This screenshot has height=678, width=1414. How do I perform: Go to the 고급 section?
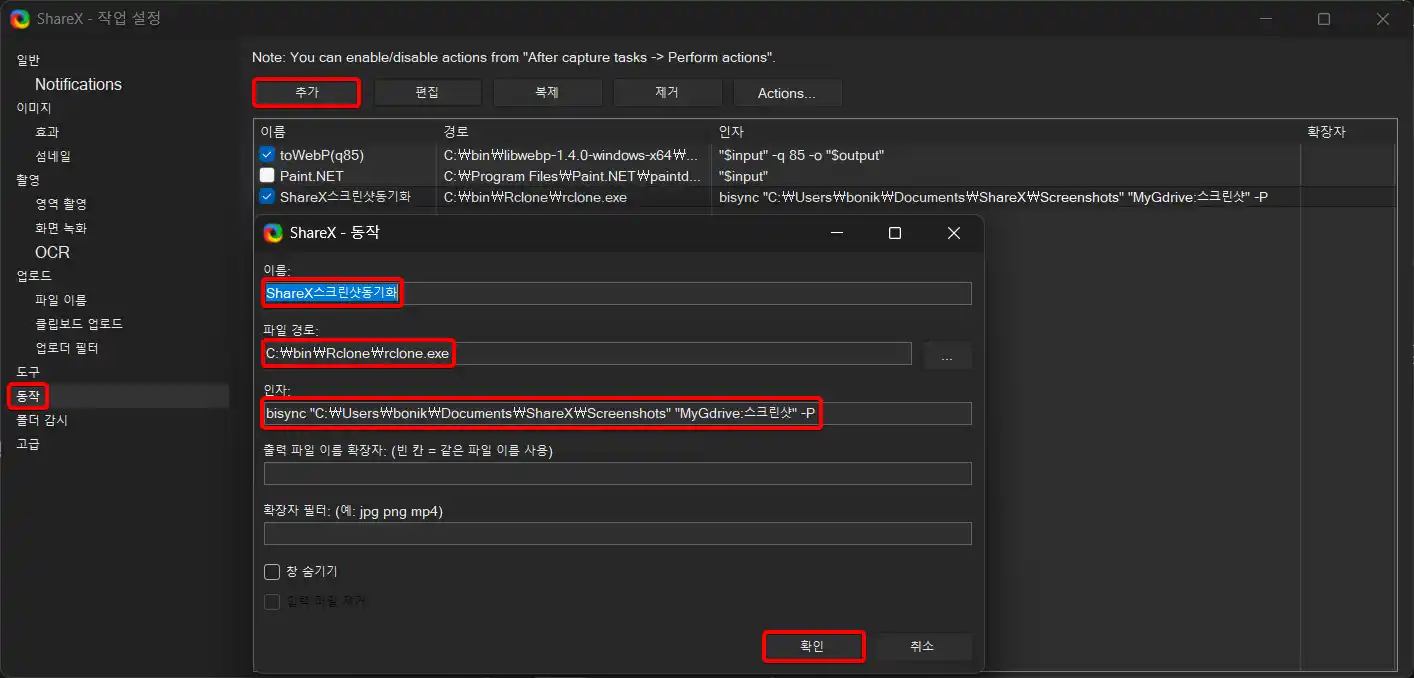tap(28, 444)
